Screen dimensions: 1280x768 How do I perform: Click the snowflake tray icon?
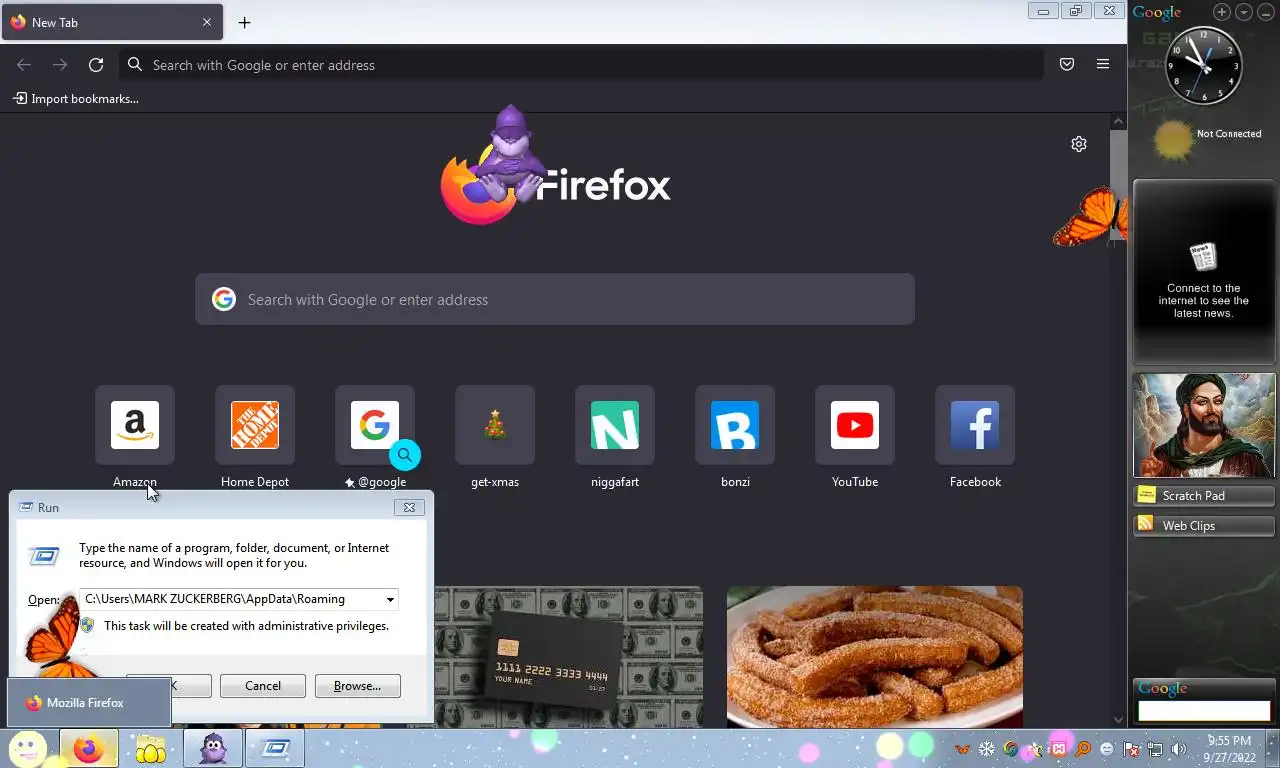click(x=987, y=749)
